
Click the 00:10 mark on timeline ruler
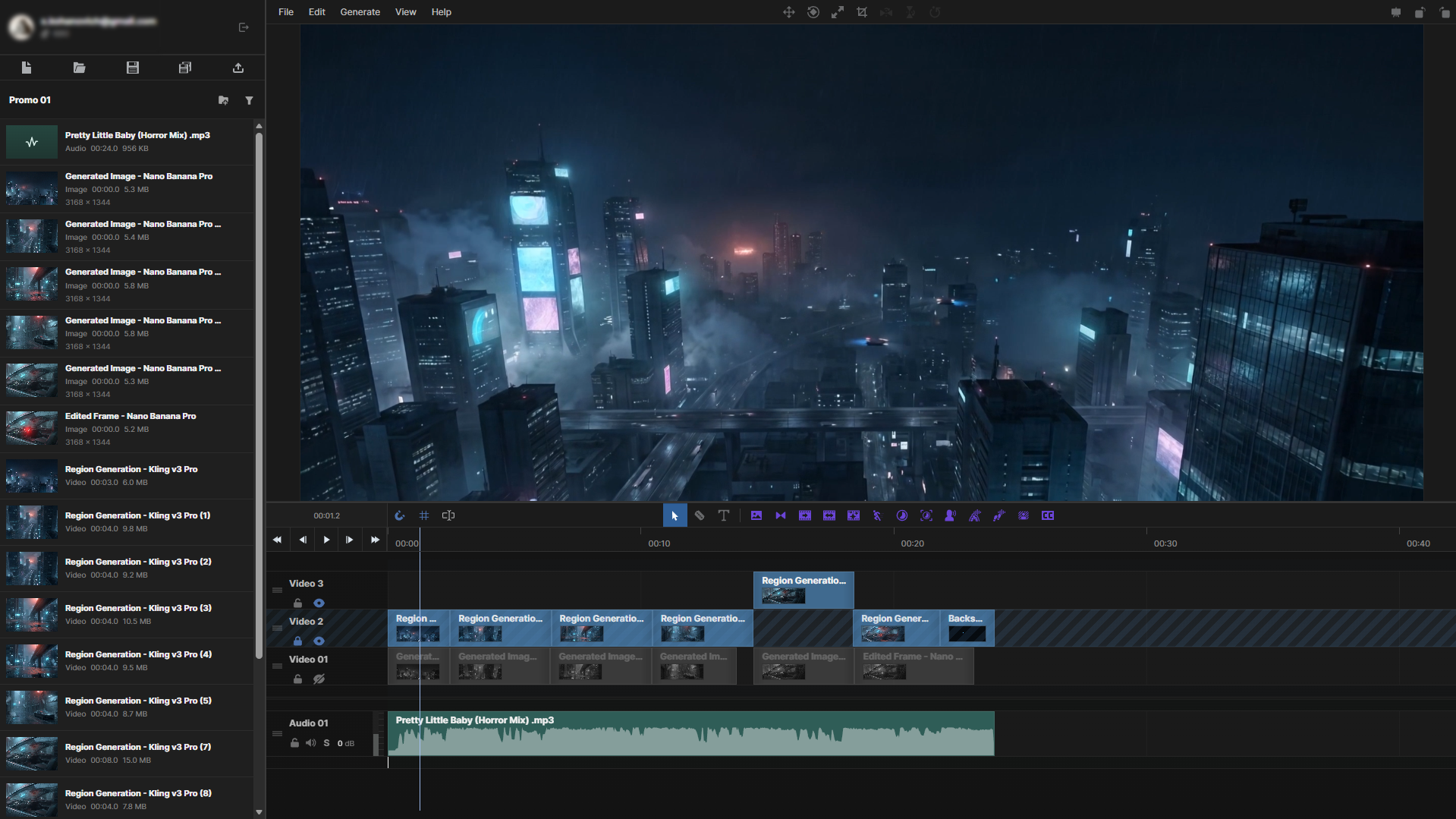point(659,543)
